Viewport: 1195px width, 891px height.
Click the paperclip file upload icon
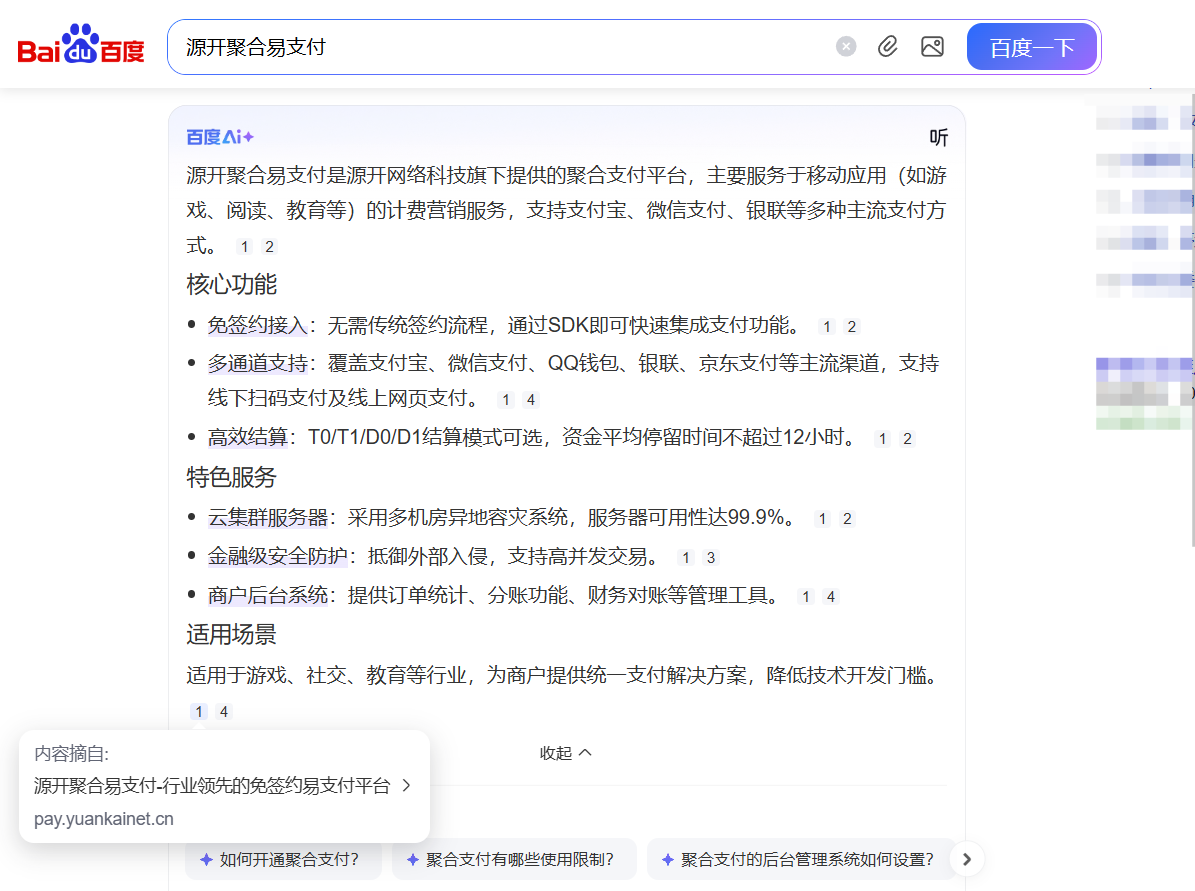pos(888,47)
